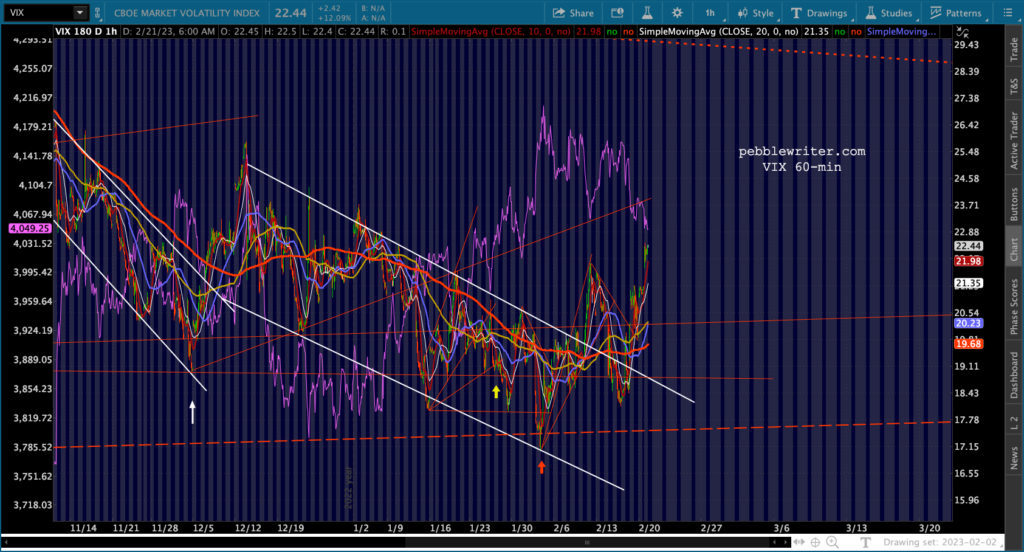Click the D: 2/21/23, 6:00 AM date readout

tap(168, 31)
